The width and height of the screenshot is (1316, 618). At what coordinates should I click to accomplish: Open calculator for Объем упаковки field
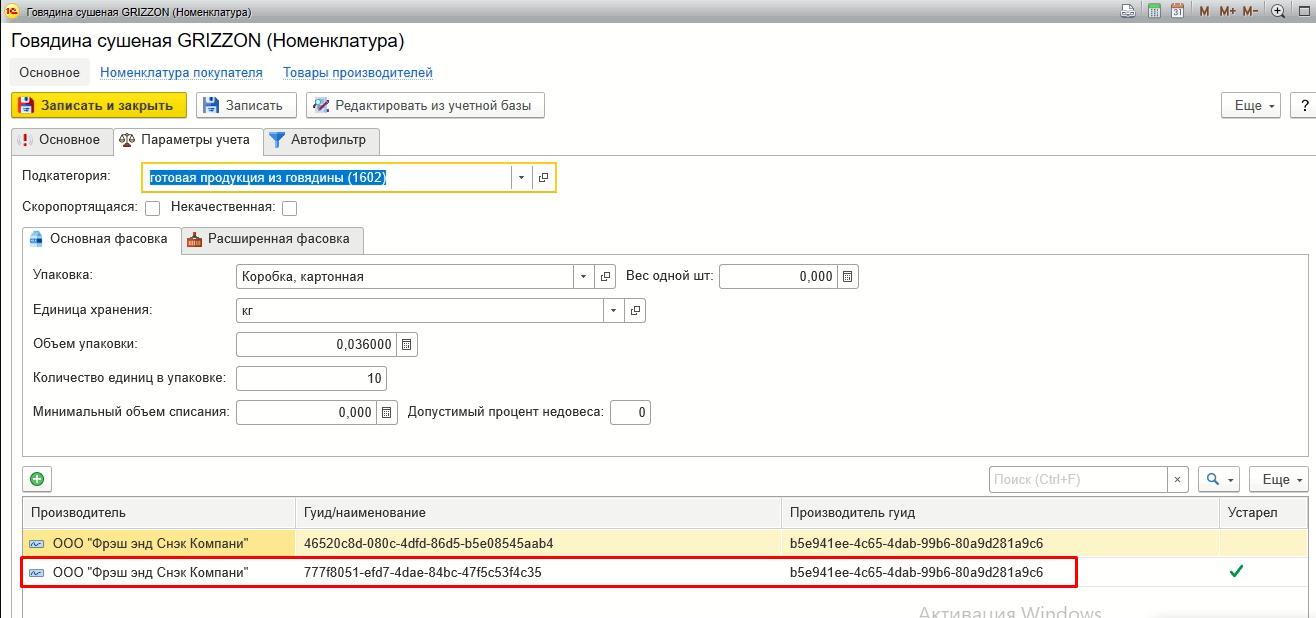click(406, 345)
